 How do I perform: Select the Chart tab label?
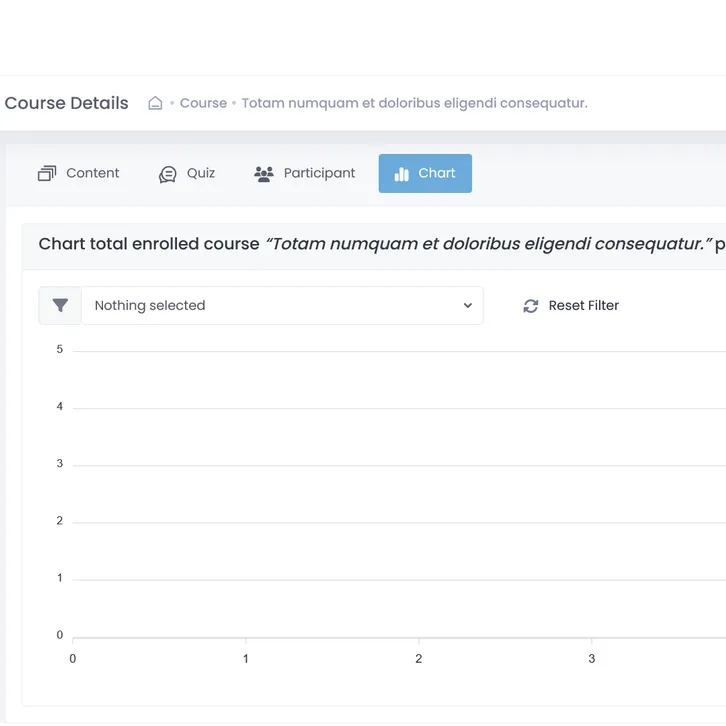(437, 173)
